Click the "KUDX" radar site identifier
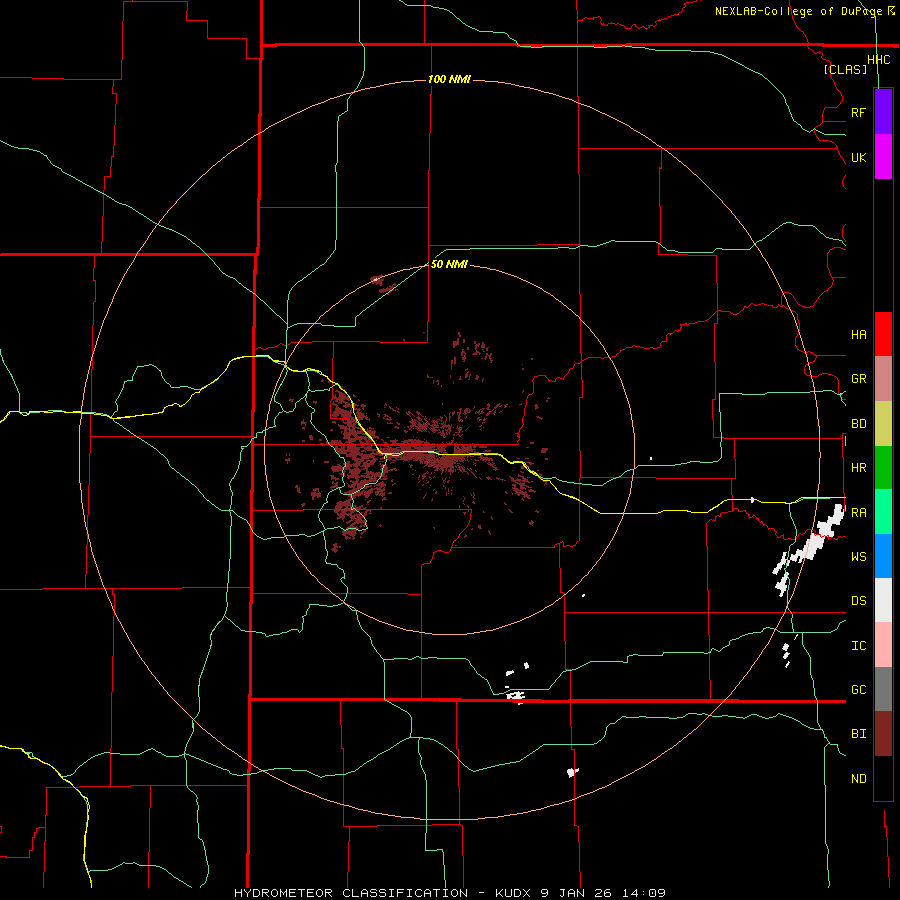This screenshot has height=900, width=900. click(x=514, y=893)
